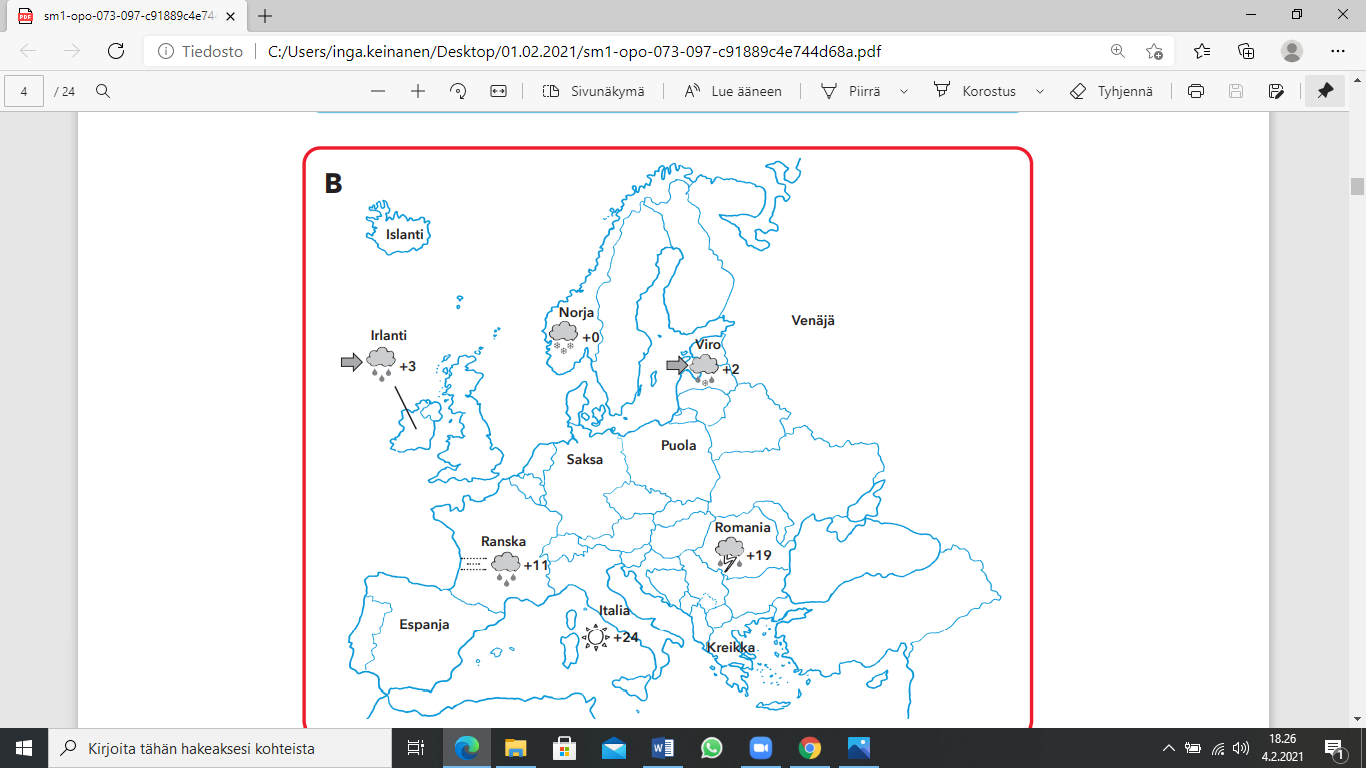Viewport: 1366px width, 768px height.
Task: Open volume control in tray
Action: (1241, 748)
